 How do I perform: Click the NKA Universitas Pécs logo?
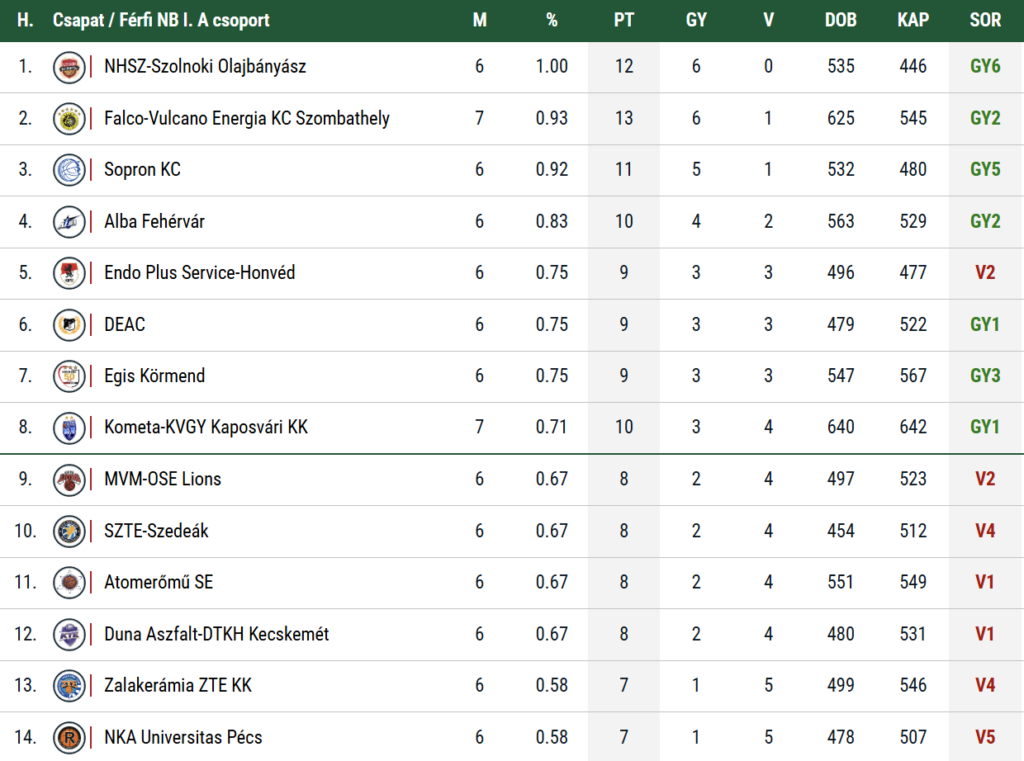(x=69, y=737)
